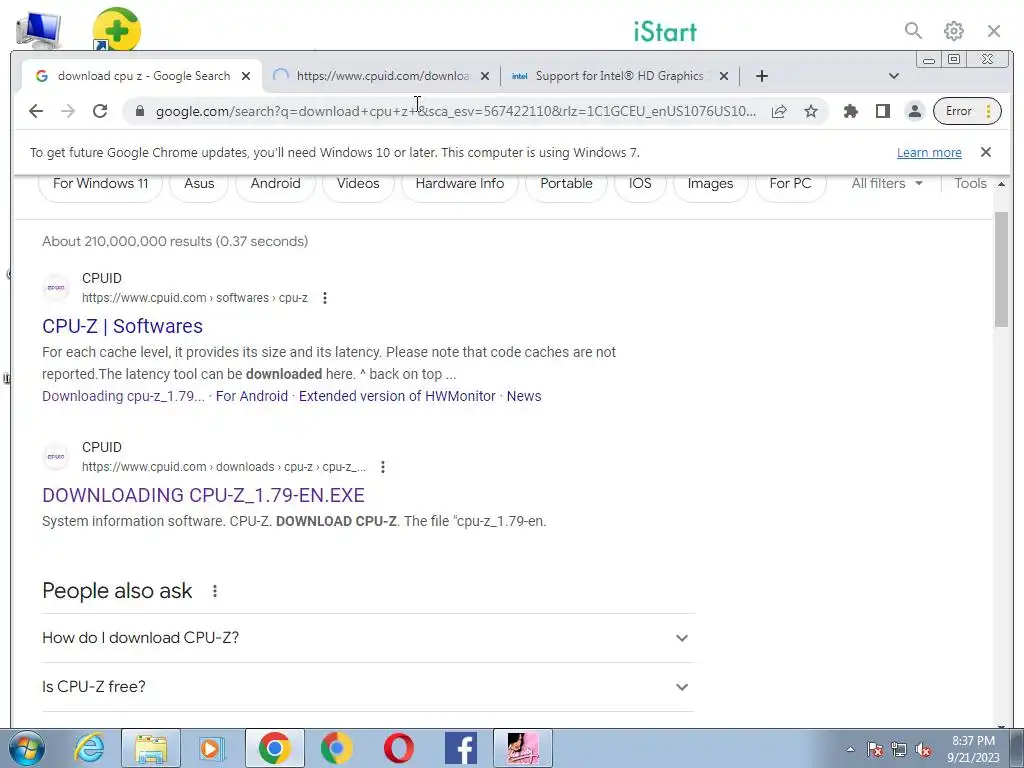Viewport: 1024px width, 768px height.
Task: Click the Error update button
Action: coord(967,111)
